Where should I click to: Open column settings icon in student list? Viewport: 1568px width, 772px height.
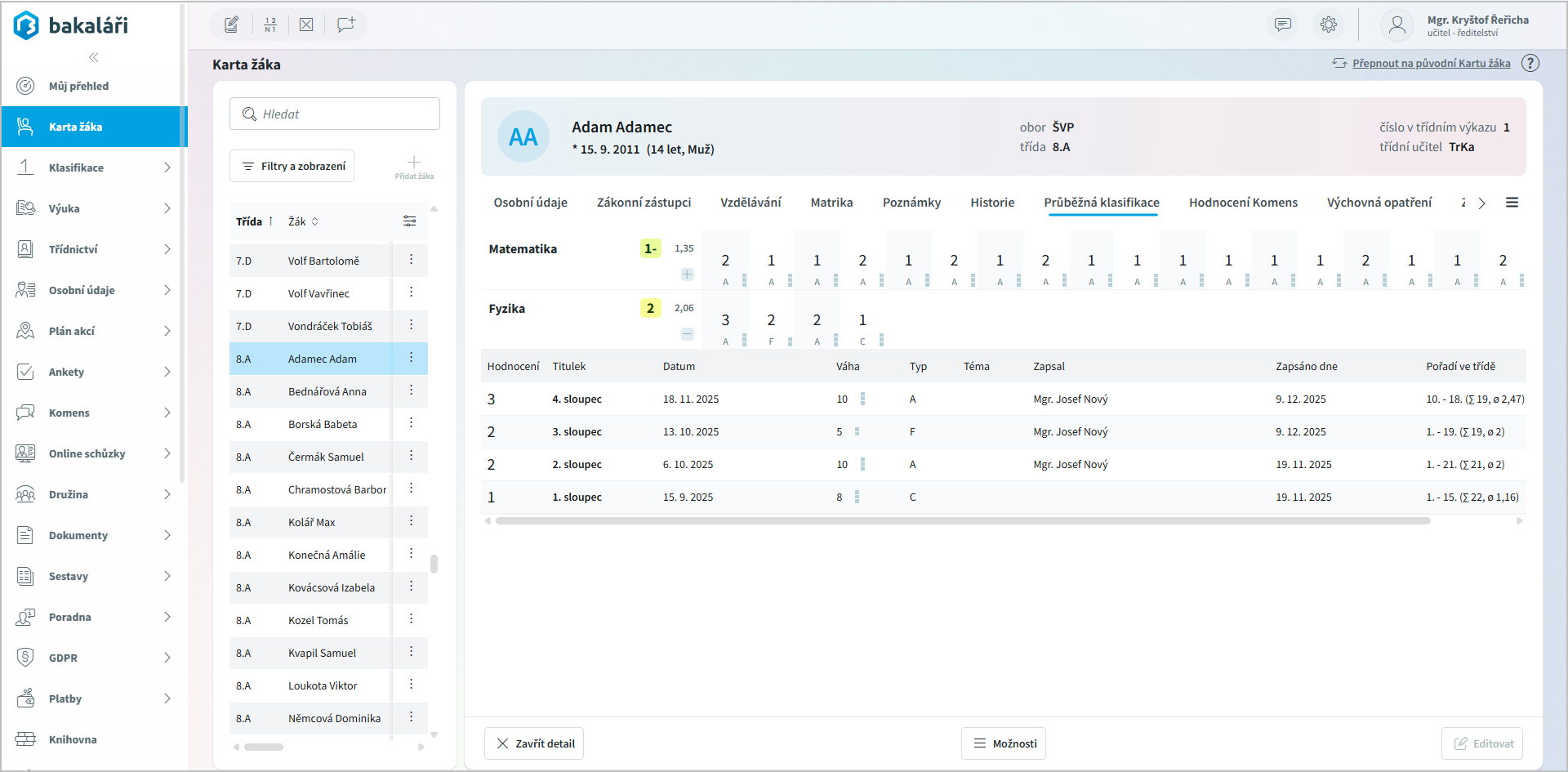pos(410,221)
